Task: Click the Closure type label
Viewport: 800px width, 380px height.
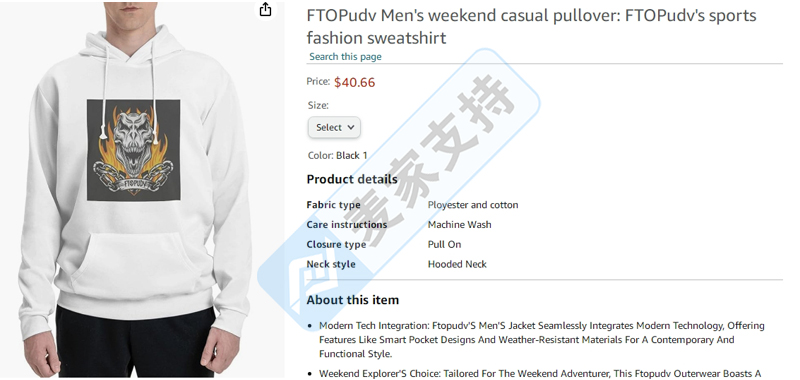Action: pyautogui.click(x=336, y=244)
